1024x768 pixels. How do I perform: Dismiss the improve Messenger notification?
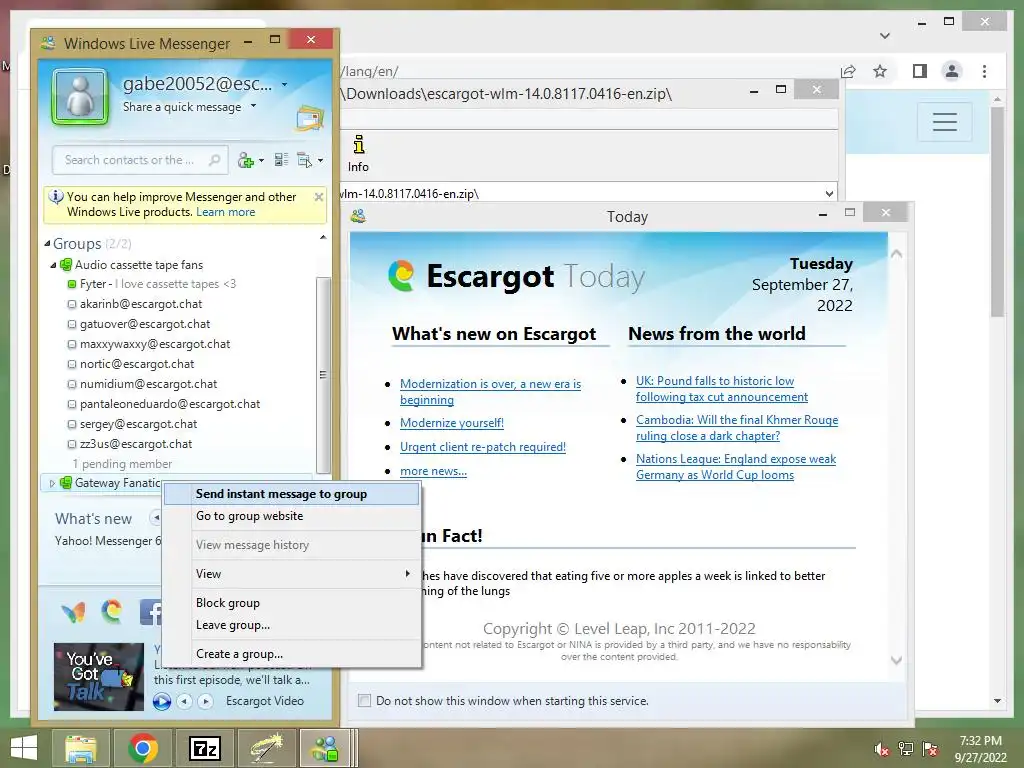(x=319, y=197)
